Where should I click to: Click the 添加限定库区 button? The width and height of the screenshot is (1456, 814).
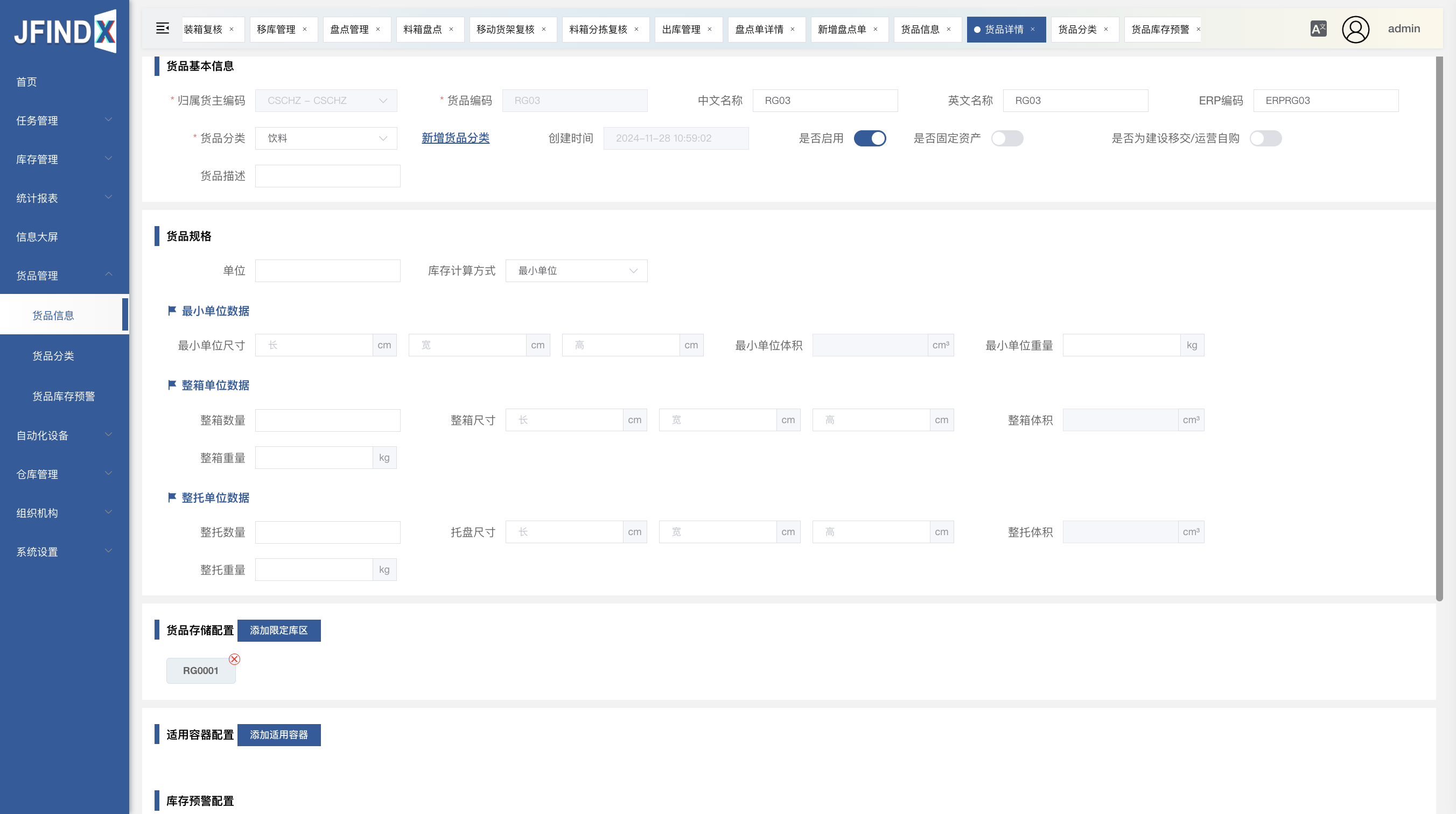click(278, 630)
